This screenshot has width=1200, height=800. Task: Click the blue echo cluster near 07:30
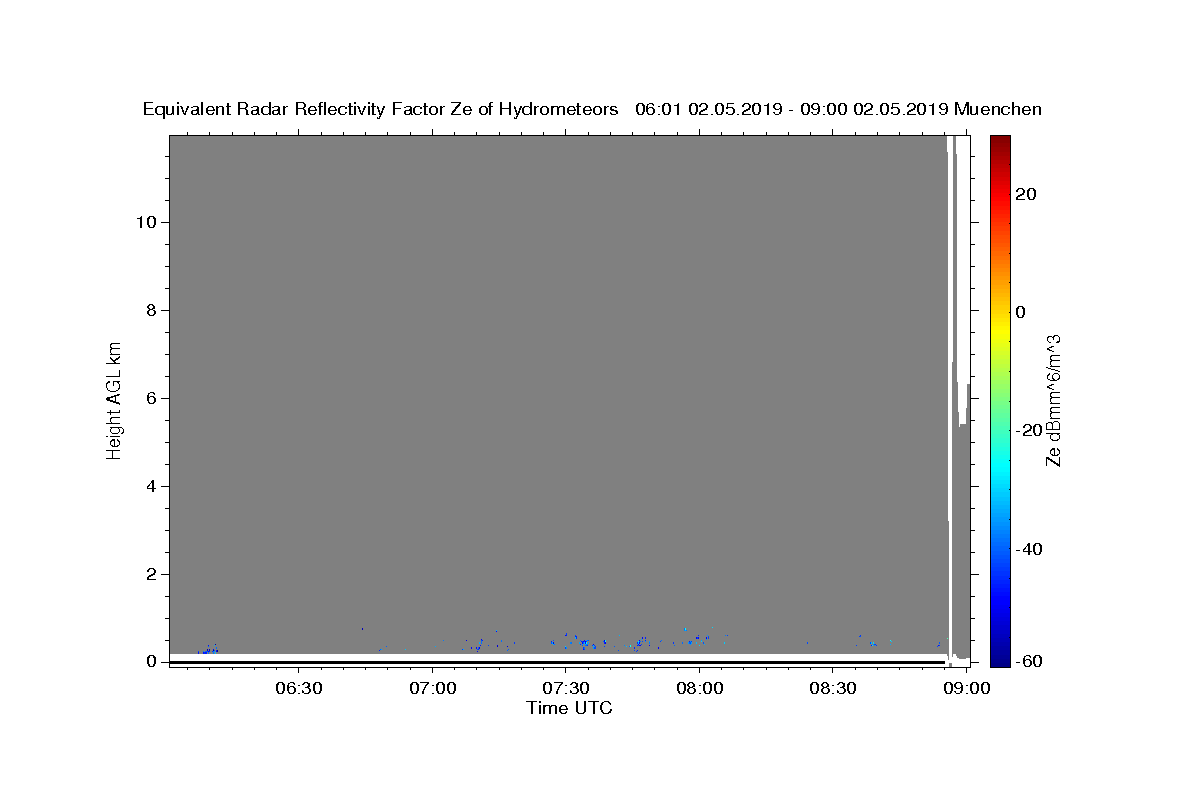tap(582, 641)
